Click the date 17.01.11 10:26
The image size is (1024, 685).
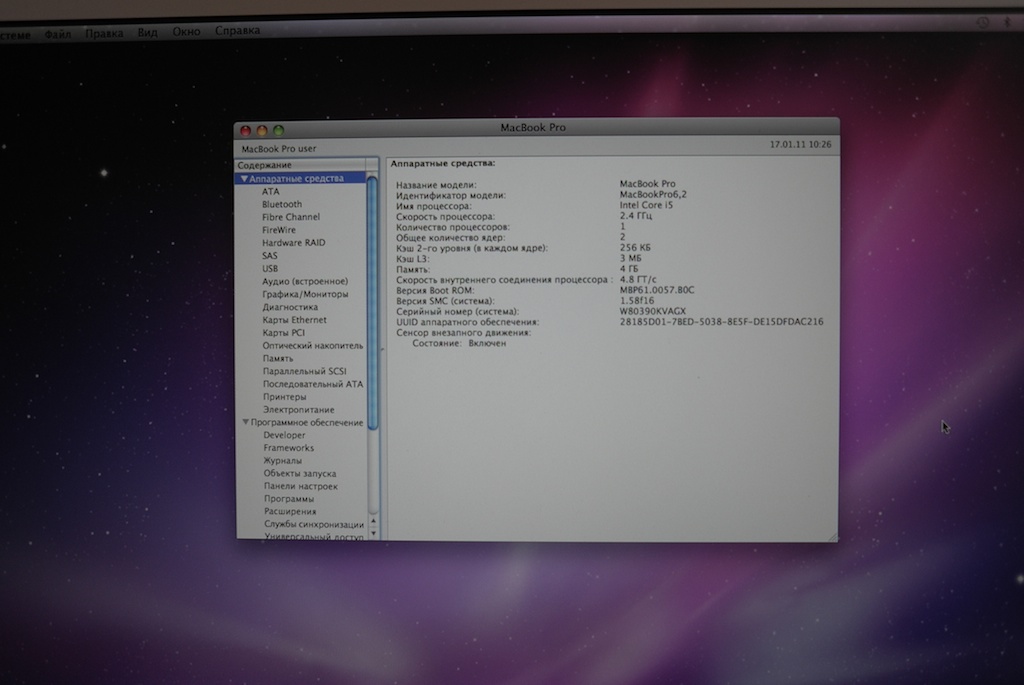800,144
